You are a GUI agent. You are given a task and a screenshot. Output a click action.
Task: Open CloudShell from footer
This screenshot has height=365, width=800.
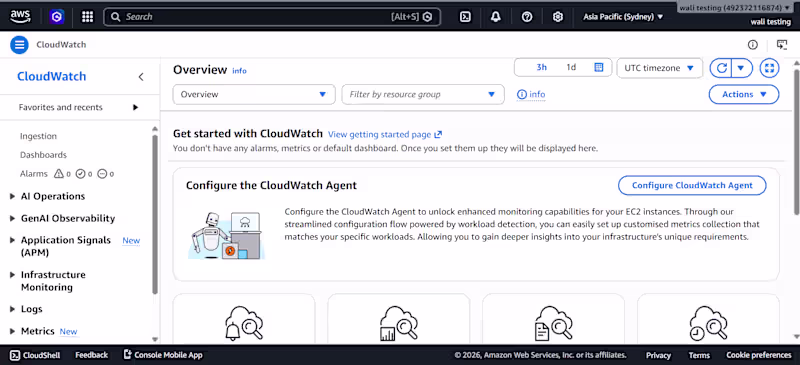click(35, 355)
